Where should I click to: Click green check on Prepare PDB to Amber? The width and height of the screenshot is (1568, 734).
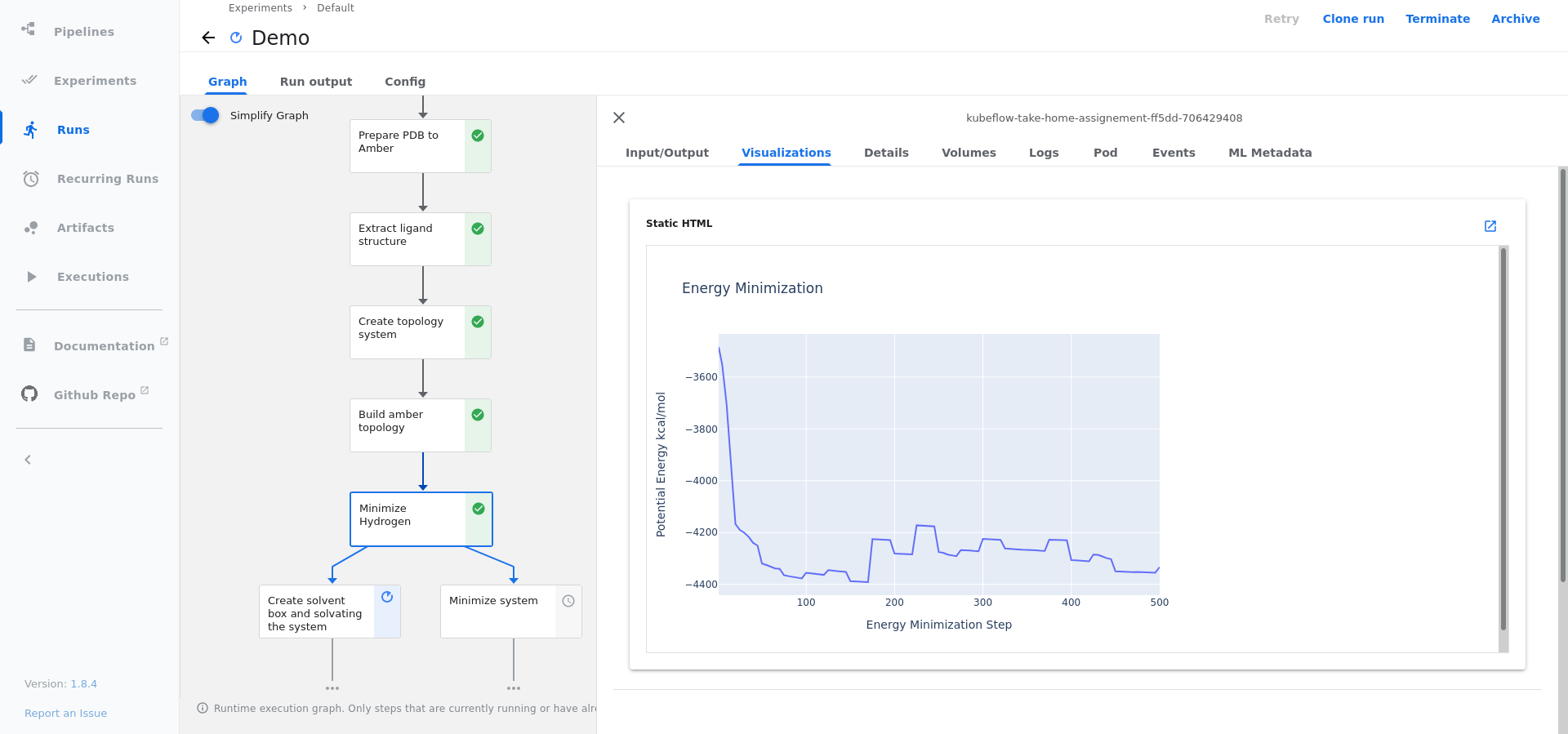click(478, 136)
